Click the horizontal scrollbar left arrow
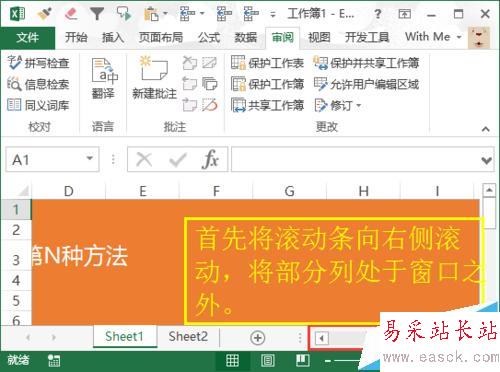This screenshot has width=500, height=372. click(x=322, y=338)
